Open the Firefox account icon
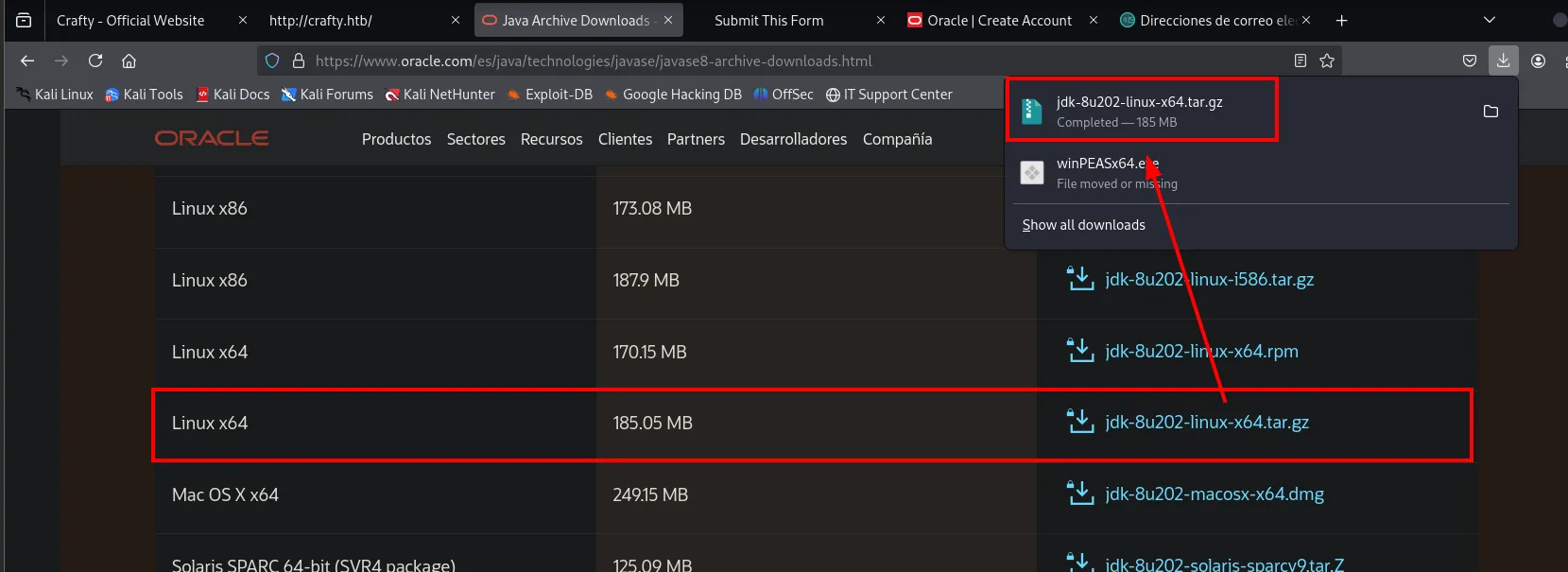 [x=1538, y=61]
